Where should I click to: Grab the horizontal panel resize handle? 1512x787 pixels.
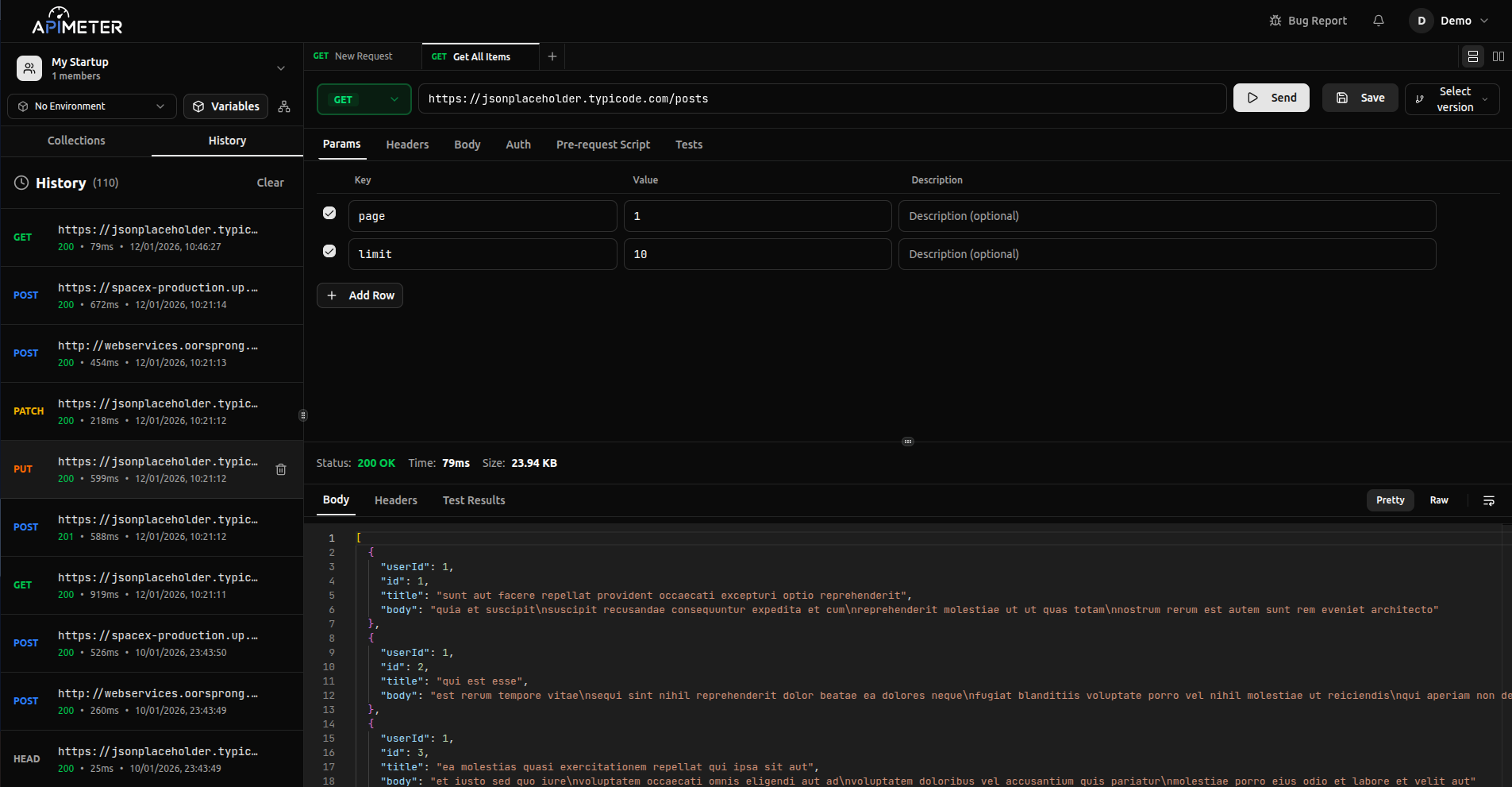pyautogui.click(x=908, y=442)
